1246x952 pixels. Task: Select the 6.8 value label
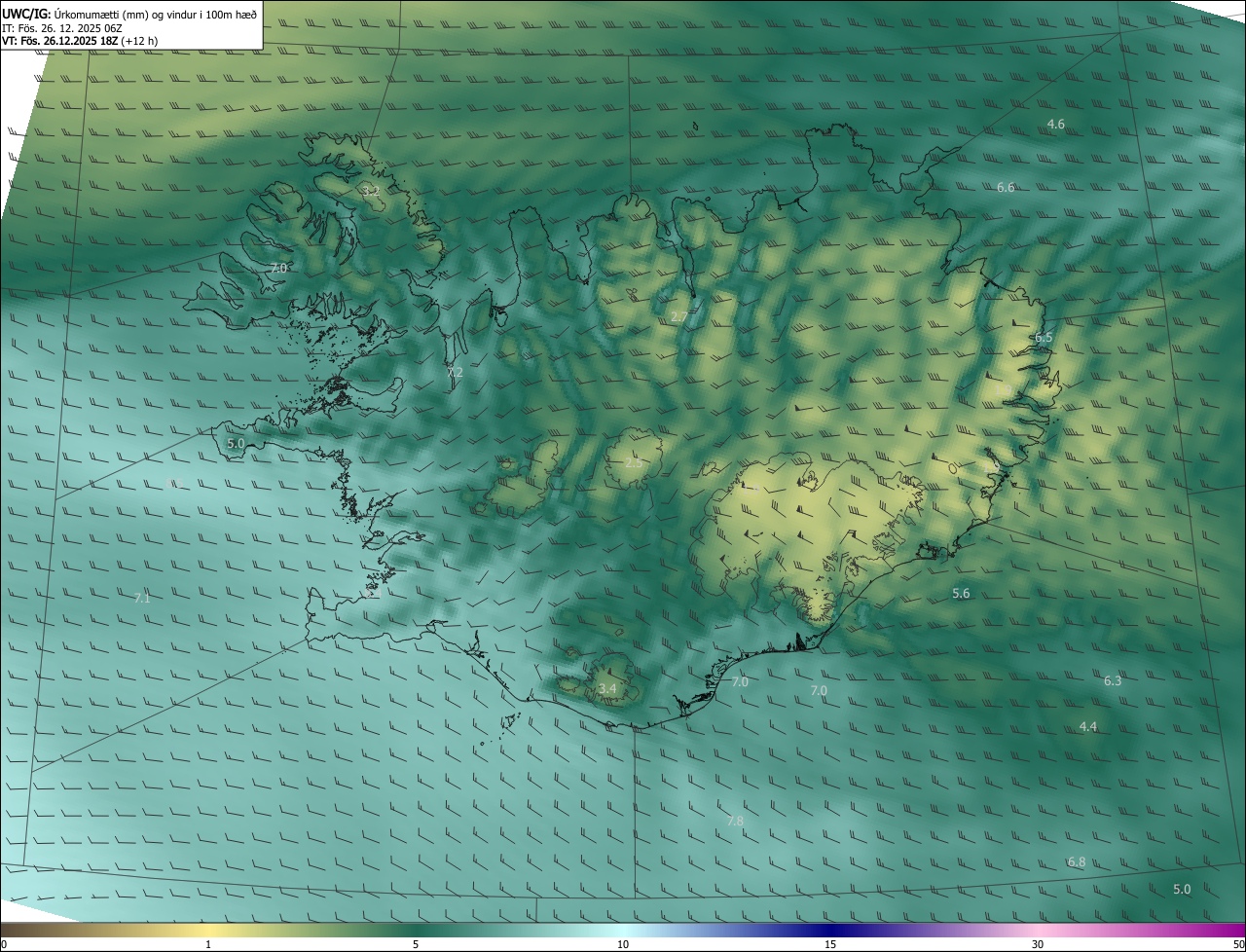1077,861
